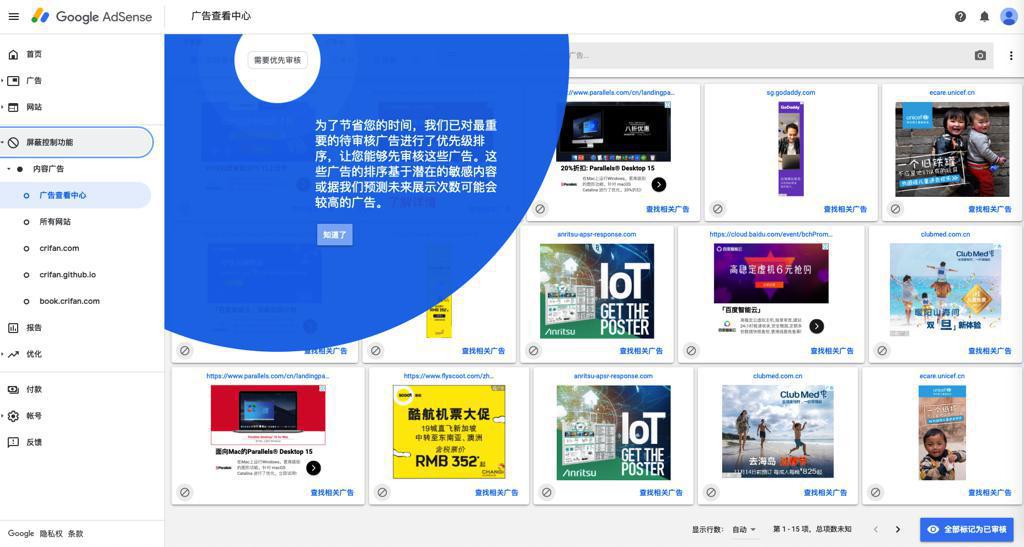Click the sg.godaddy.com URL
The height and width of the screenshot is (547, 1024).
(790, 93)
